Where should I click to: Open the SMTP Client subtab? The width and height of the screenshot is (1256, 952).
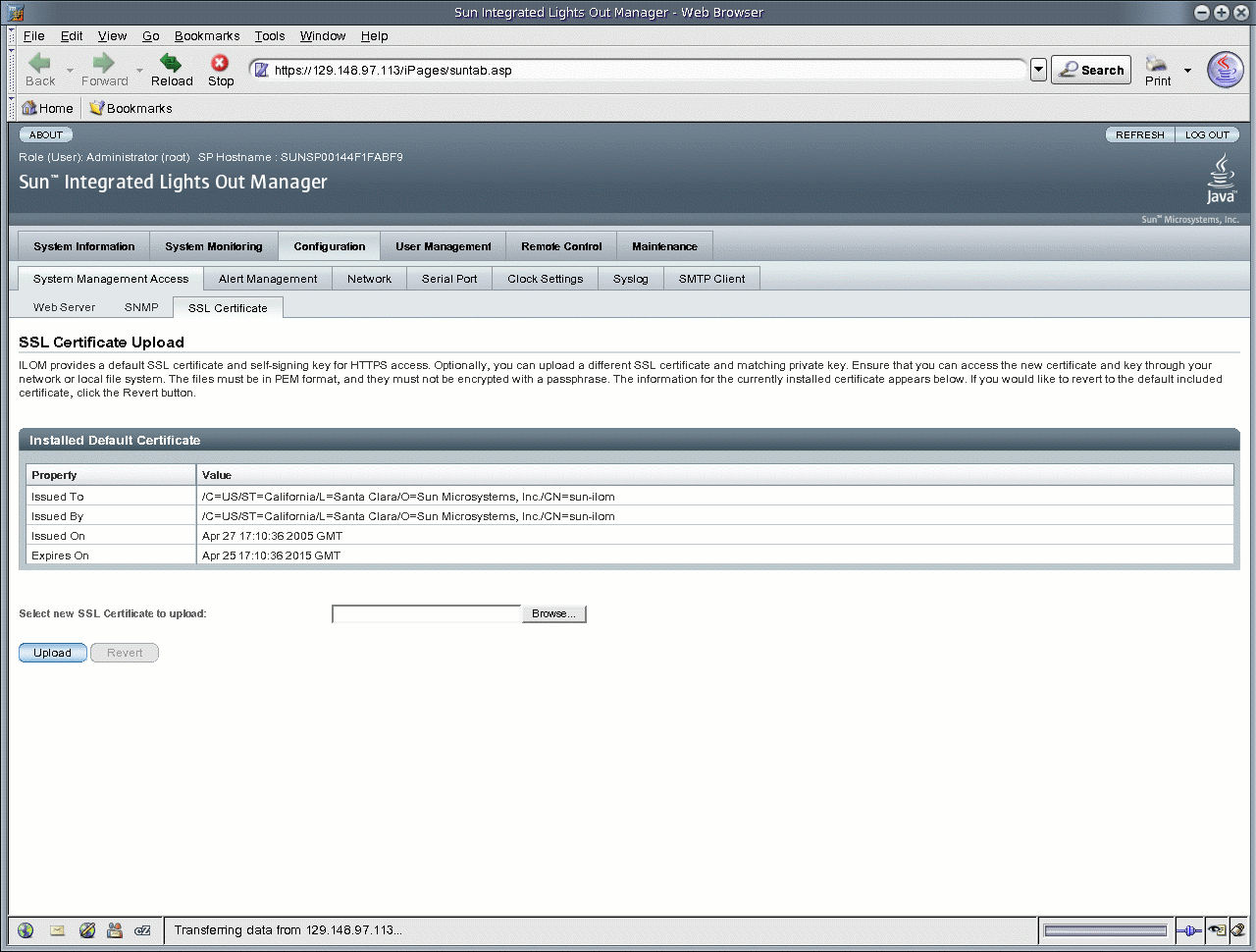tap(711, 279)
